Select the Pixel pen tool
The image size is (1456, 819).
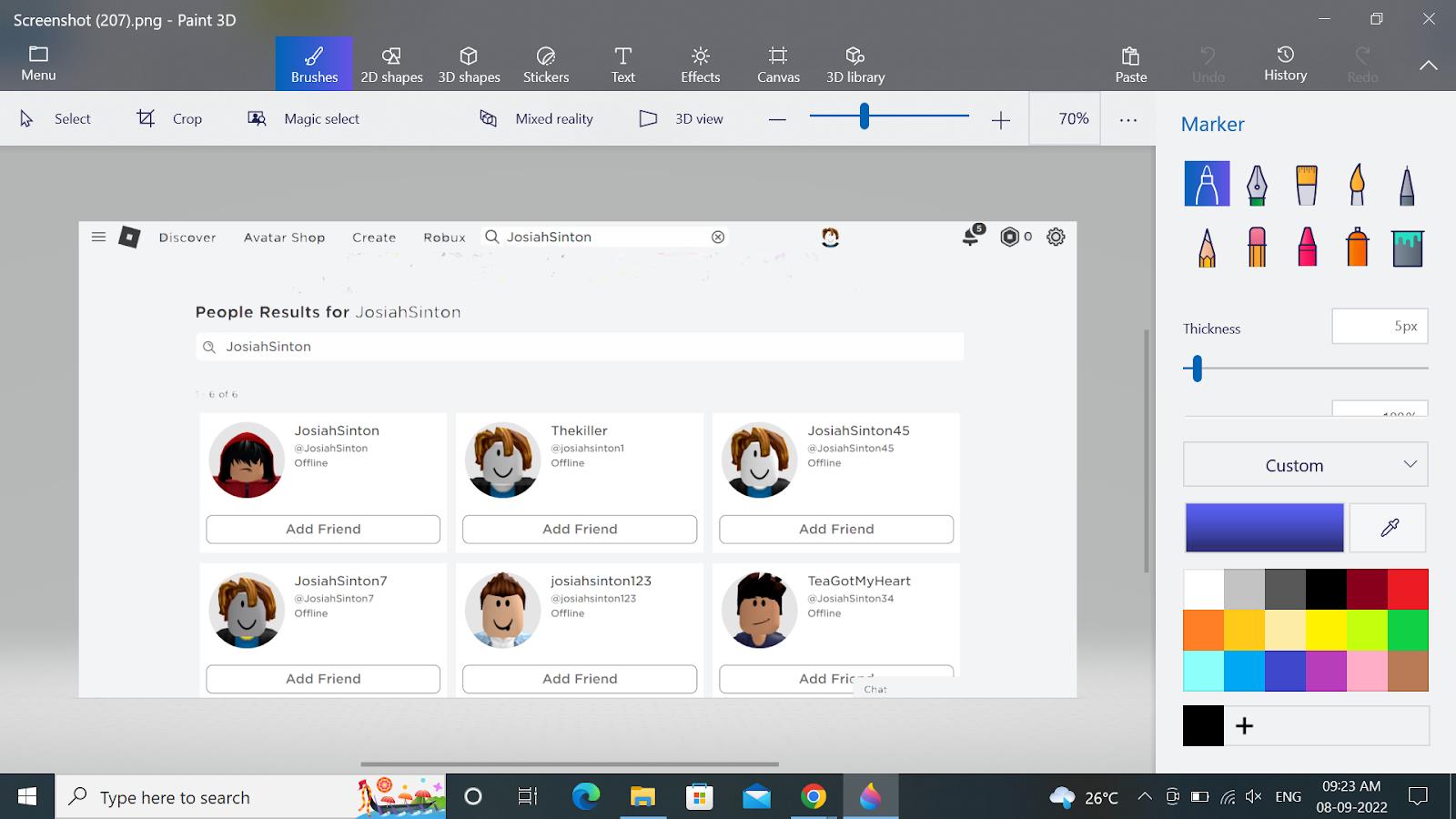(1407, 185)
